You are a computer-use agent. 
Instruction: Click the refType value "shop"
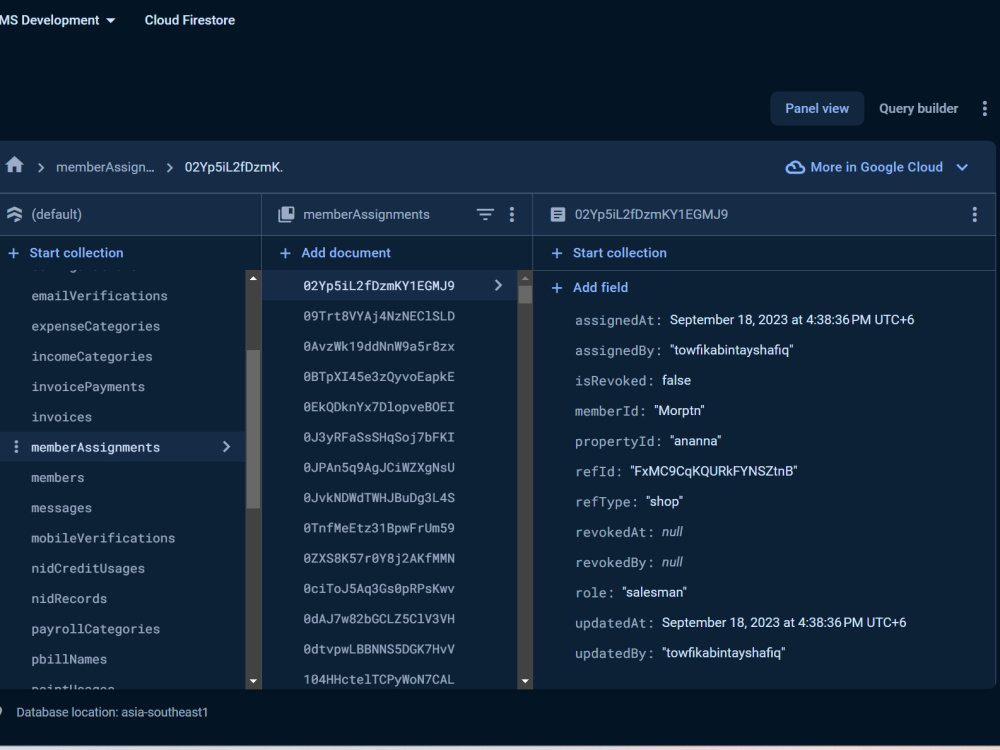664,502
